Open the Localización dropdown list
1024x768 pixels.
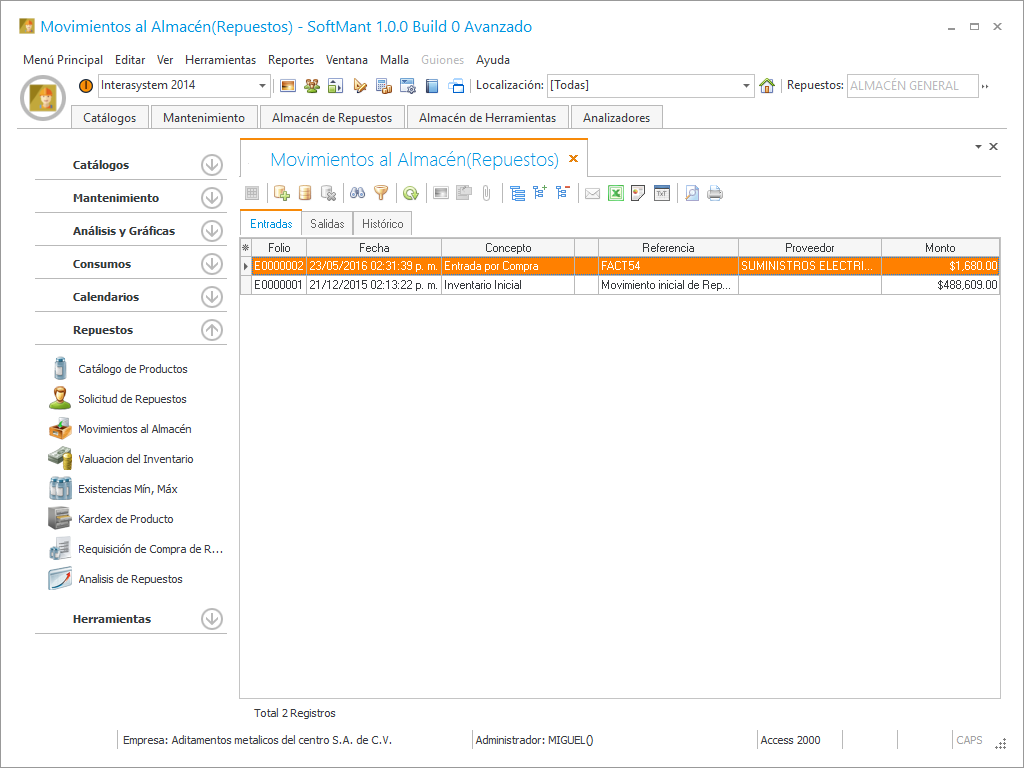point(746,86)
